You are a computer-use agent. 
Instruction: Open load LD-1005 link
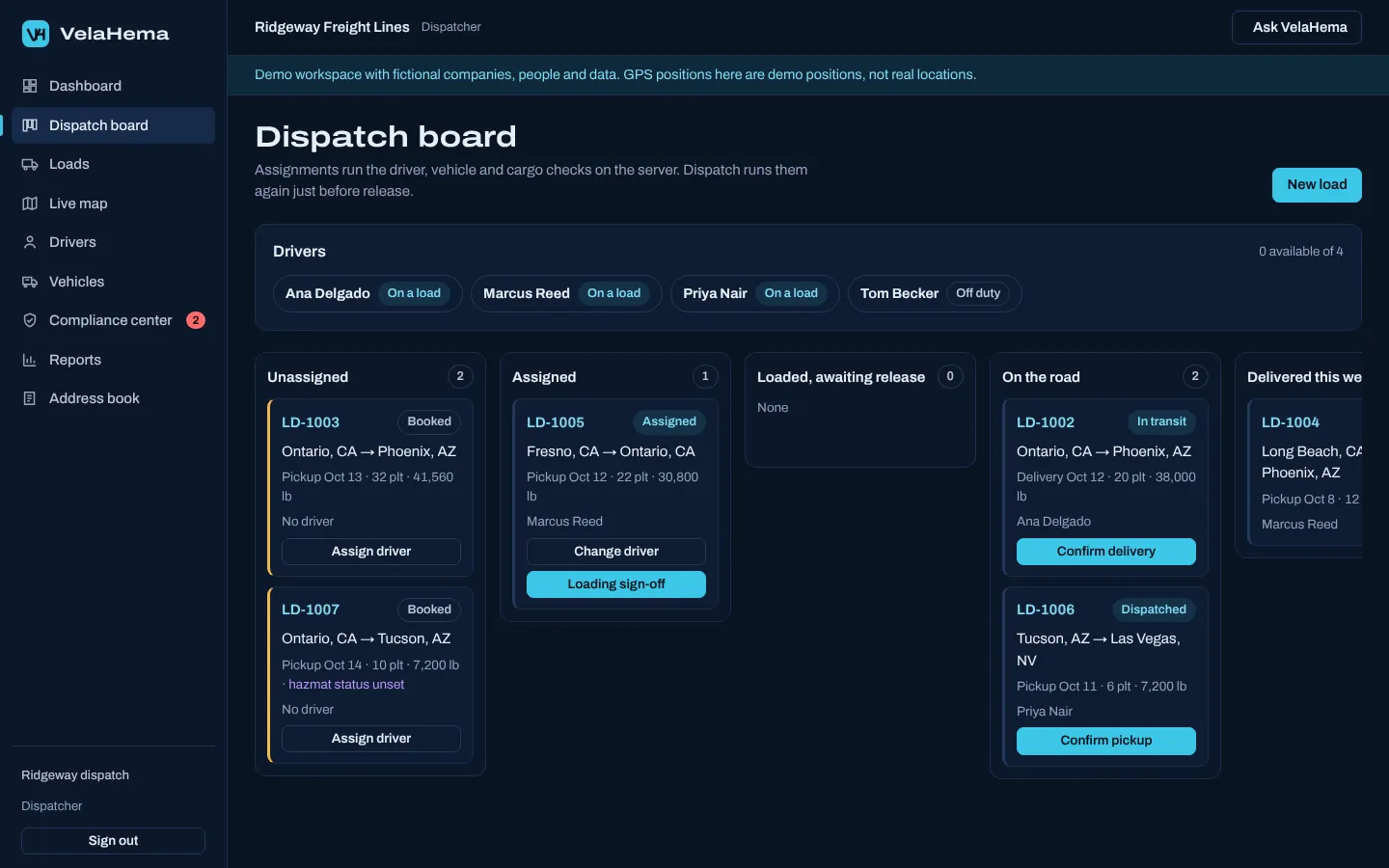[556, 422]
